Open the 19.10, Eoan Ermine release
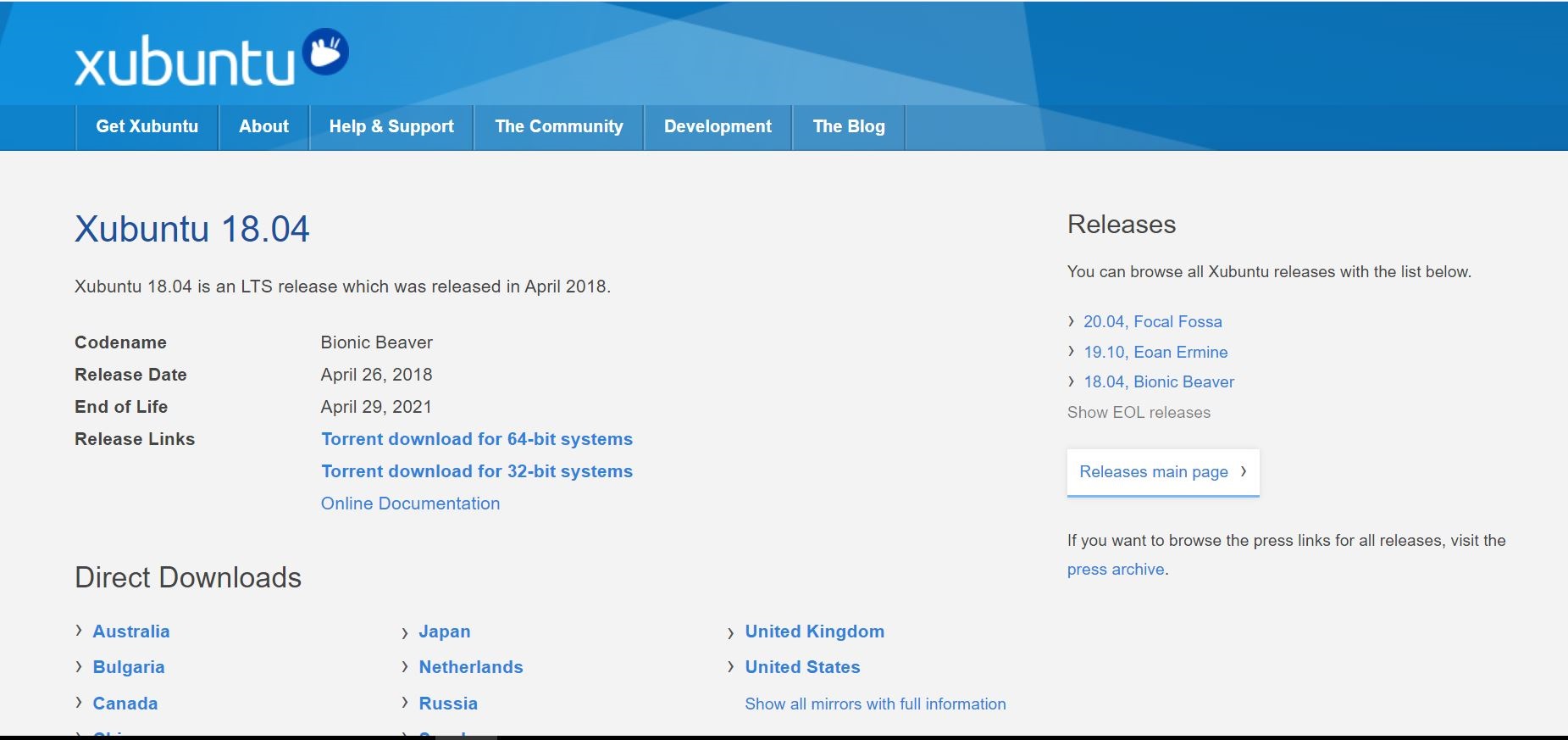The width and height of the screenshot is (1568, 740). click(1155, 352)
